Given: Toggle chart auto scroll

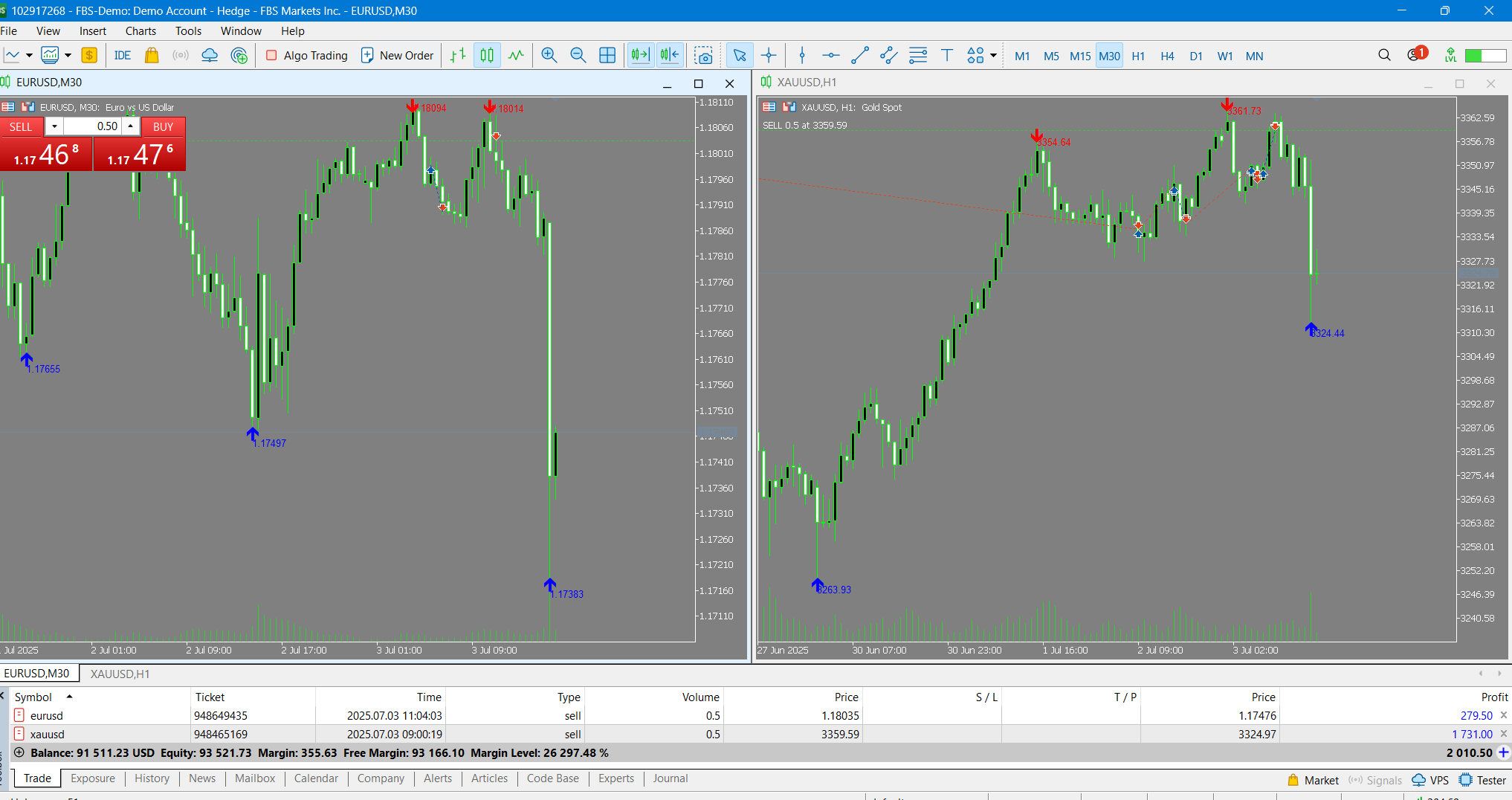Looking at the screenshot, I should point(640,56).
